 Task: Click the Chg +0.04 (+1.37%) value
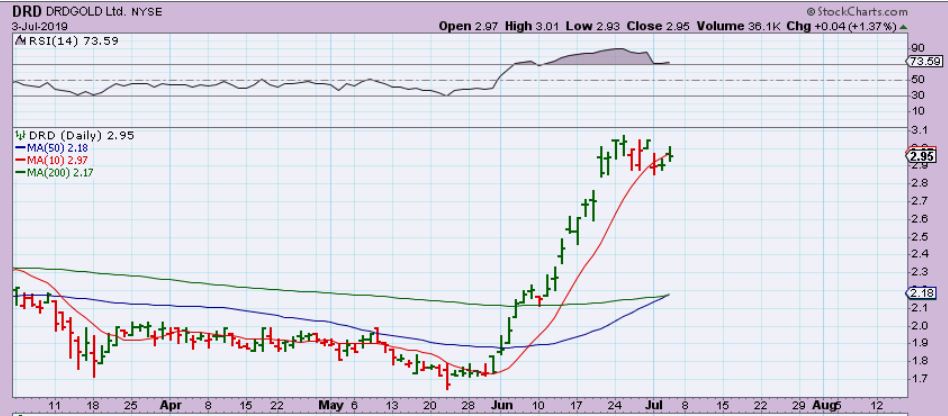point(843,27)
